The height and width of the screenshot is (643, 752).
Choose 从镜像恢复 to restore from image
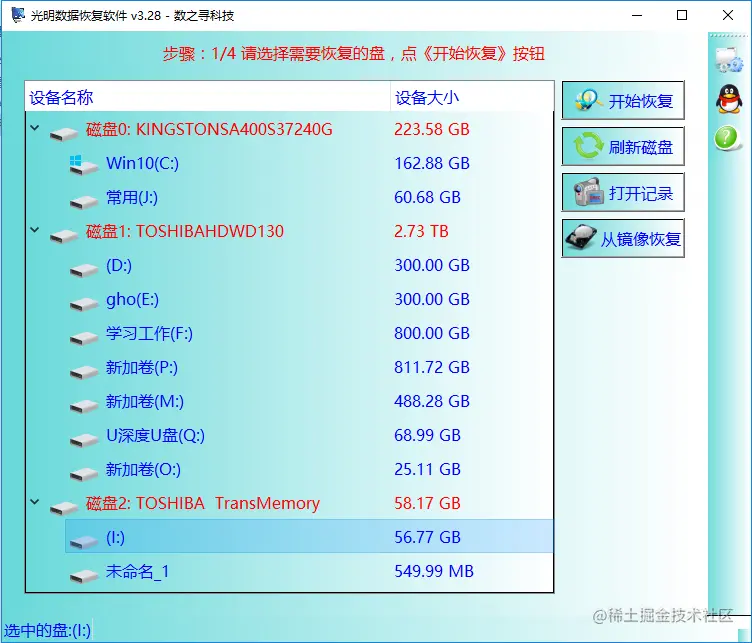pos(623,238)
